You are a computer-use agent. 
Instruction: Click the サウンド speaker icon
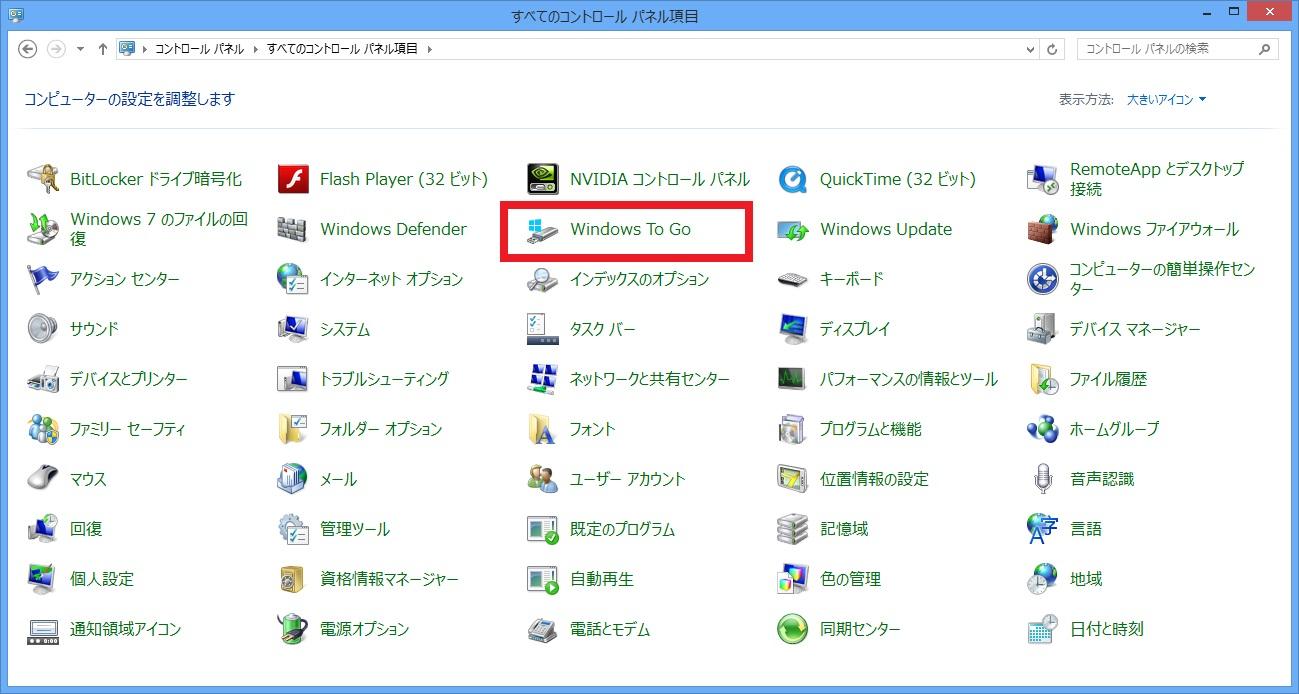pyautogui.click(x=43, y=329)
